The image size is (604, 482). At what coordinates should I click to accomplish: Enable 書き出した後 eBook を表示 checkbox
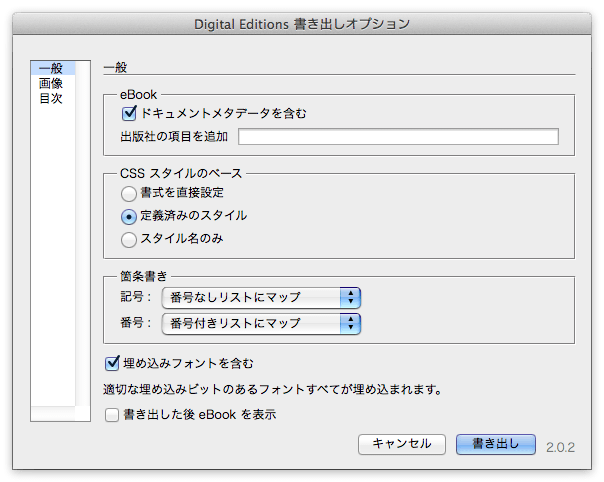[112, 415]
